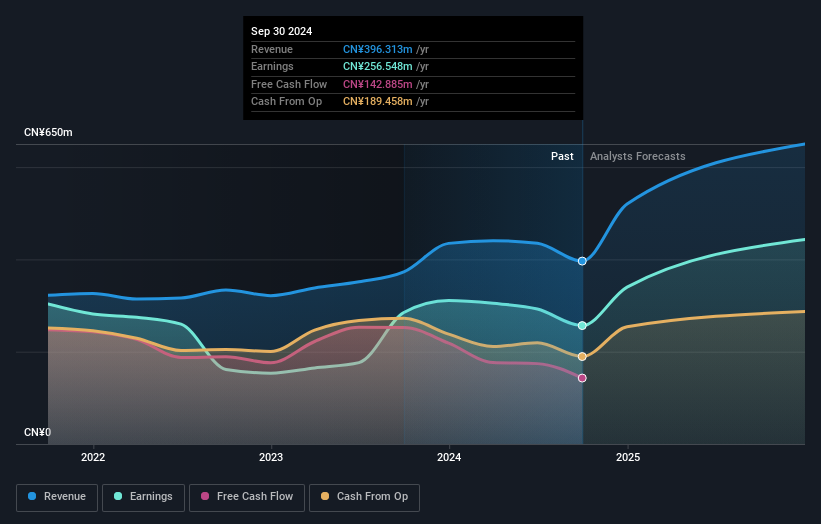Click the CN¥189.458m cash from op value
Screen dimensions: 821x524
(378, 102)
